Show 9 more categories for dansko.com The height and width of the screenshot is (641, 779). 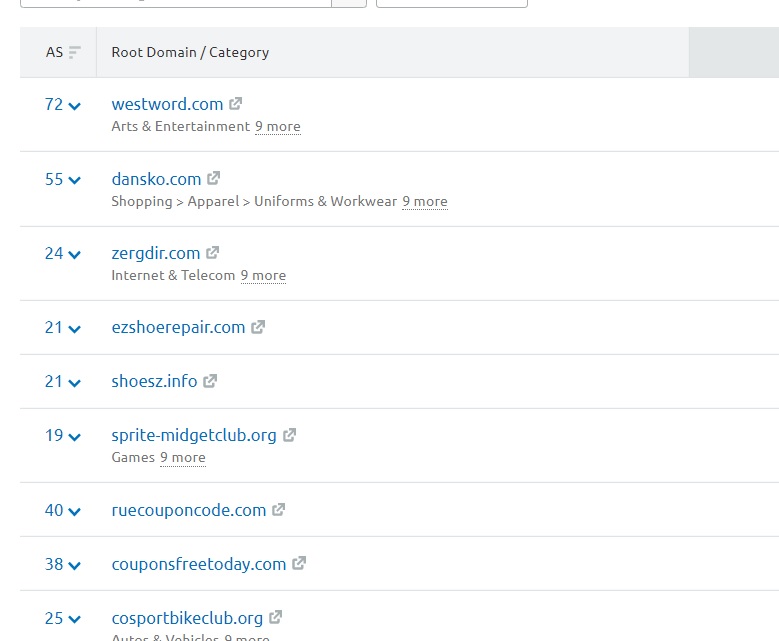click(425, 202)
